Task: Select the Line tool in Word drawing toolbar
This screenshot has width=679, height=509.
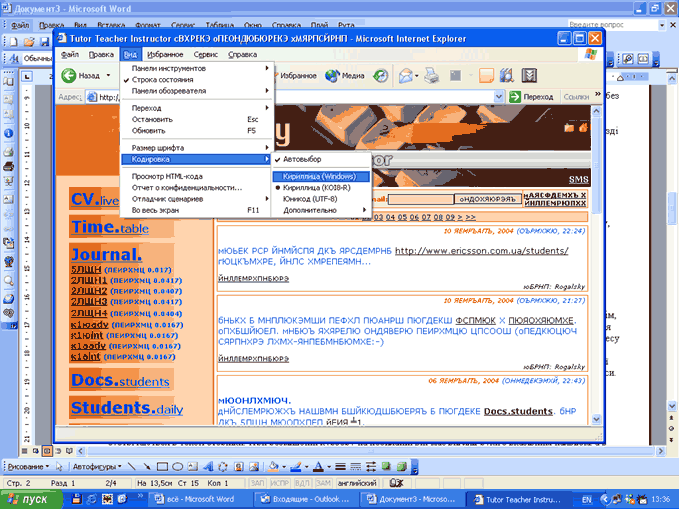Action: click(132, 467)
